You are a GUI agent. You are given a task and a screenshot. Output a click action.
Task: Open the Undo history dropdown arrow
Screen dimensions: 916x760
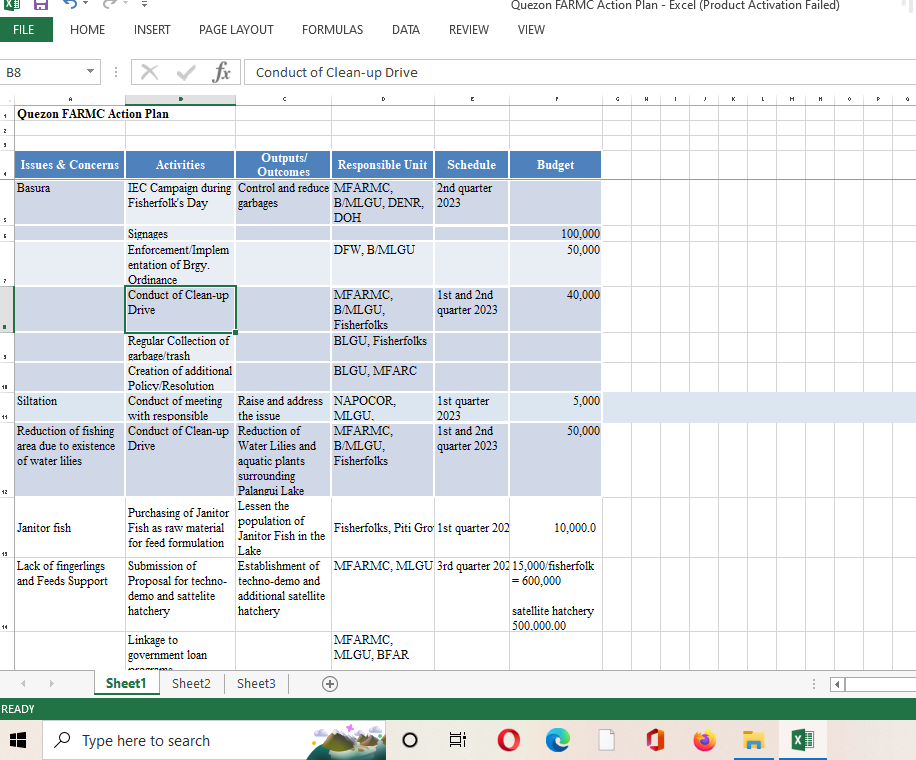tap(86, 4)
